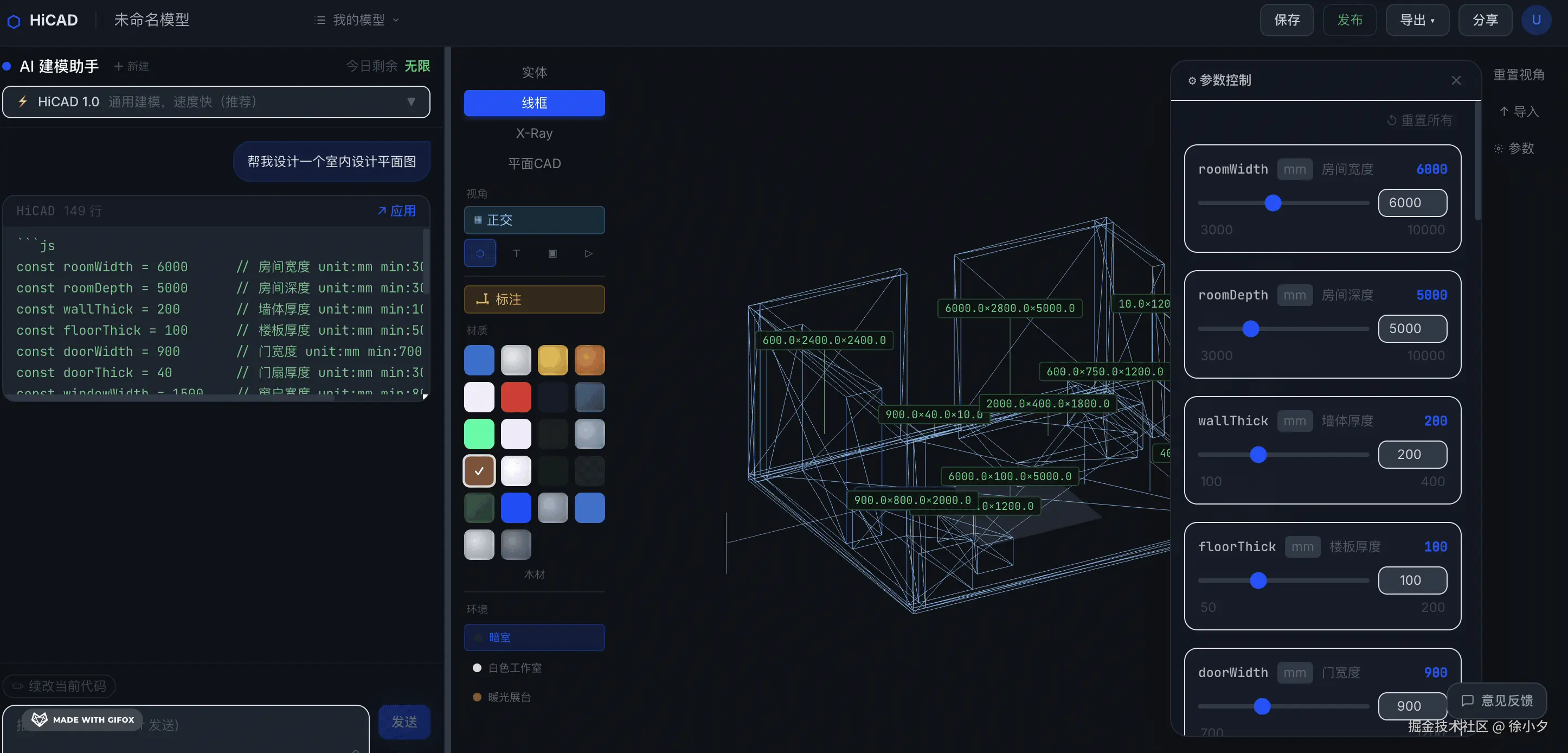This screenshot has width=1568, height=753.
Task: Select the 白色工作室 environment
Action: pos(535,668)
